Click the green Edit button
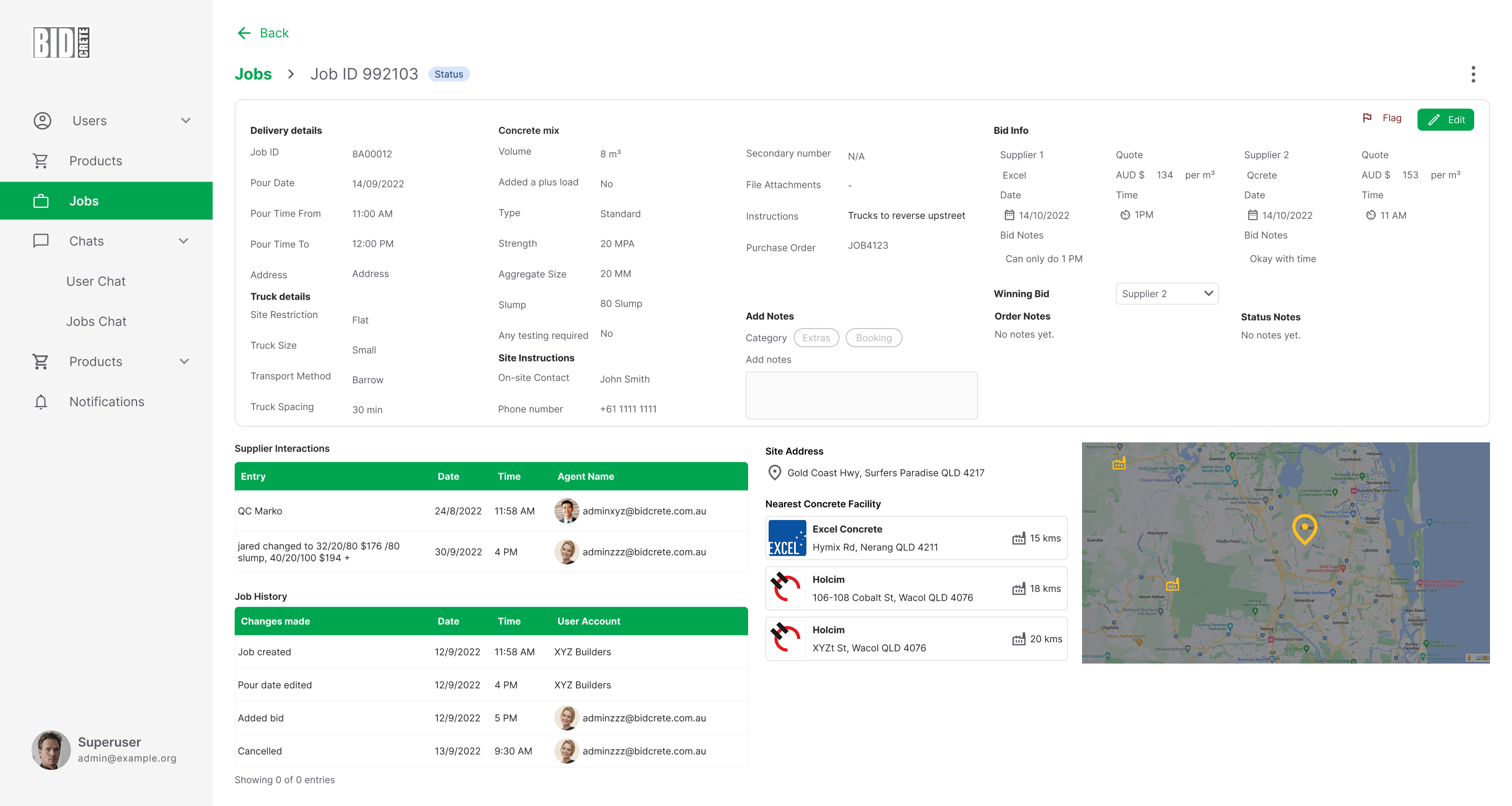The image size is (1512, 806). pos(1445,120)
